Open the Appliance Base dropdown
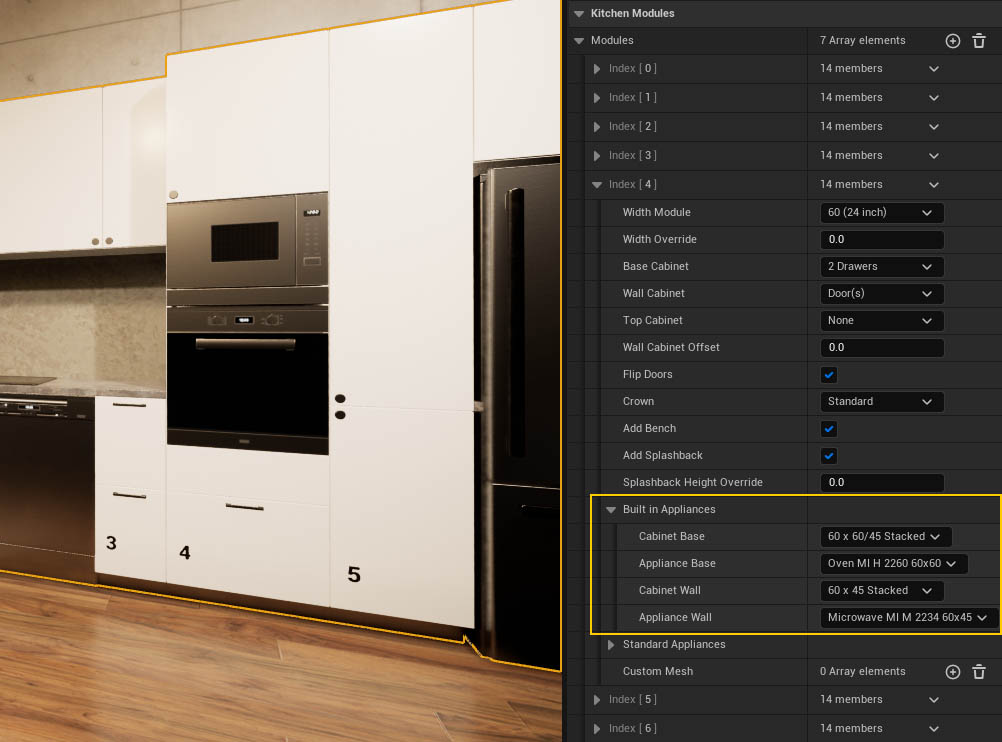 [x=893, y=564]
